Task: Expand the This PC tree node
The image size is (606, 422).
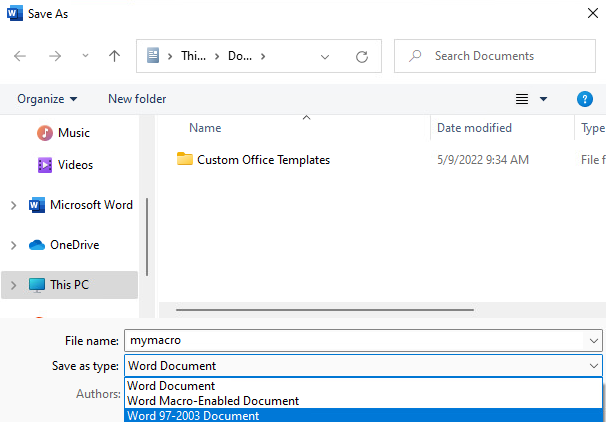Action: click(x=13, y=285)
